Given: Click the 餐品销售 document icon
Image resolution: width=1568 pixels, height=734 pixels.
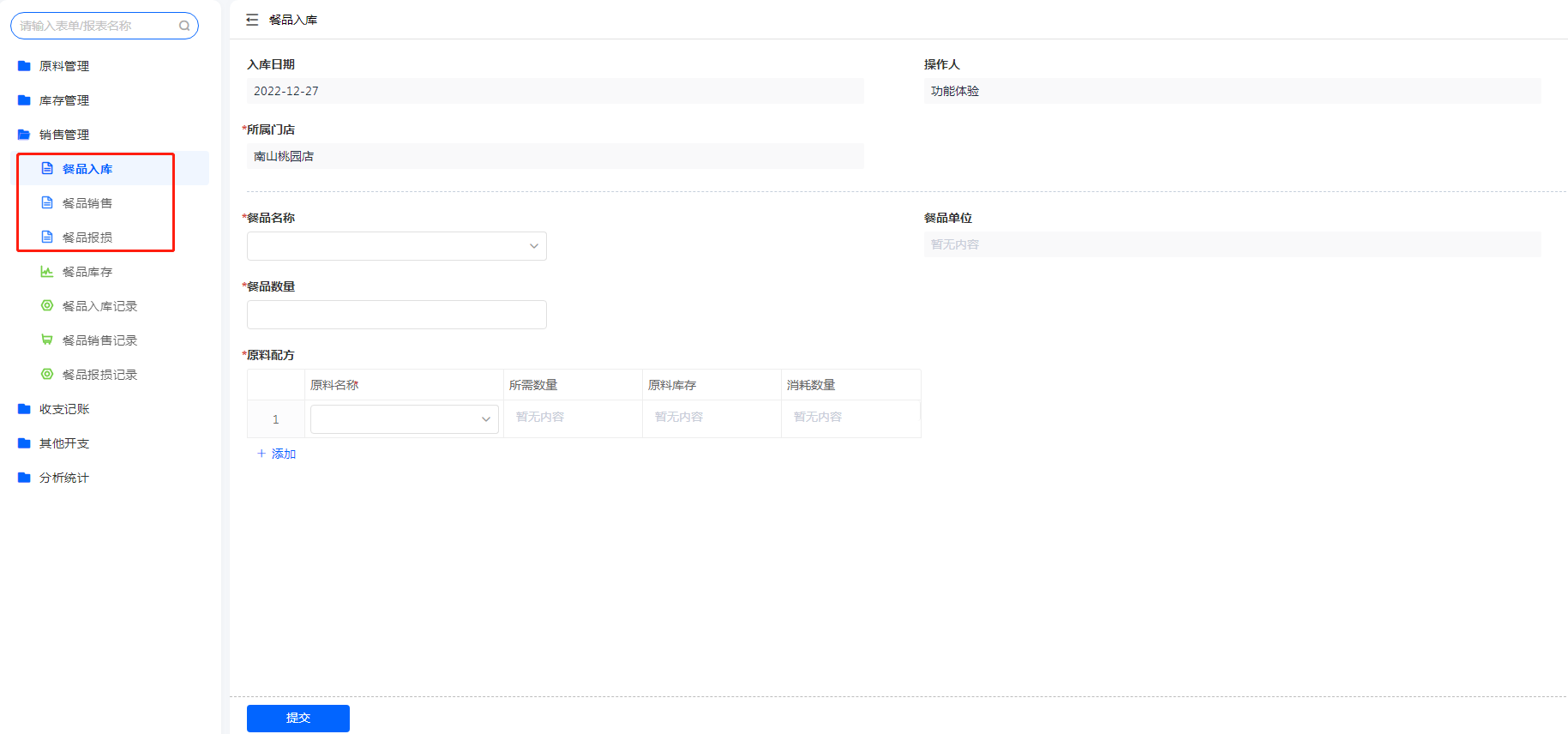Looking at the screenshot, I should [x=47, y=203].
